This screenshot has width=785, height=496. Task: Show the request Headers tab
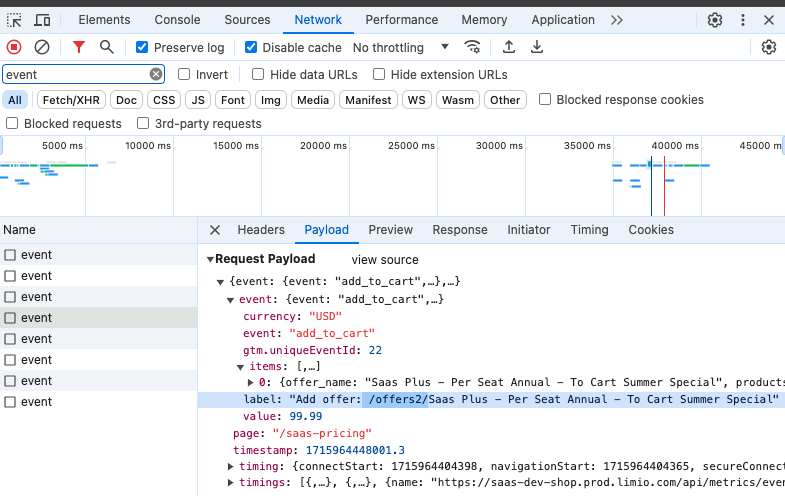pyautogui.click(x=261, y=230)
